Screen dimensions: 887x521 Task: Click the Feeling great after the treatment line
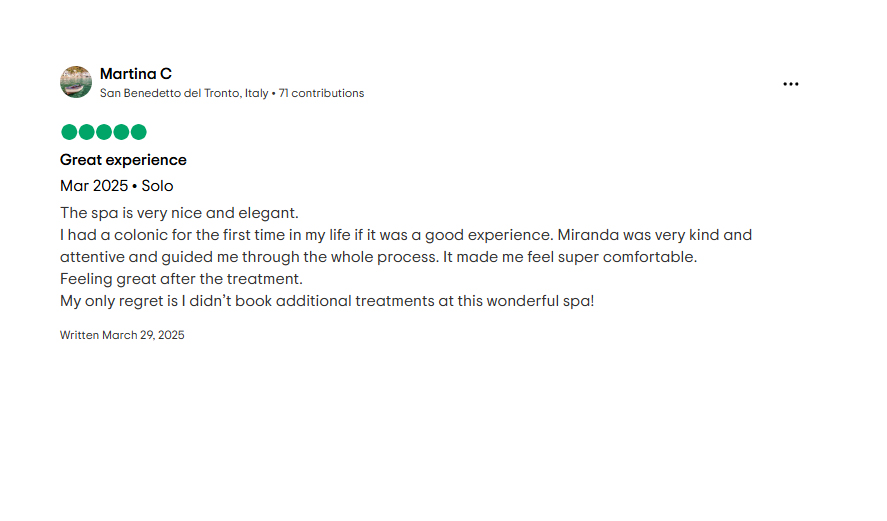point(182,279)
